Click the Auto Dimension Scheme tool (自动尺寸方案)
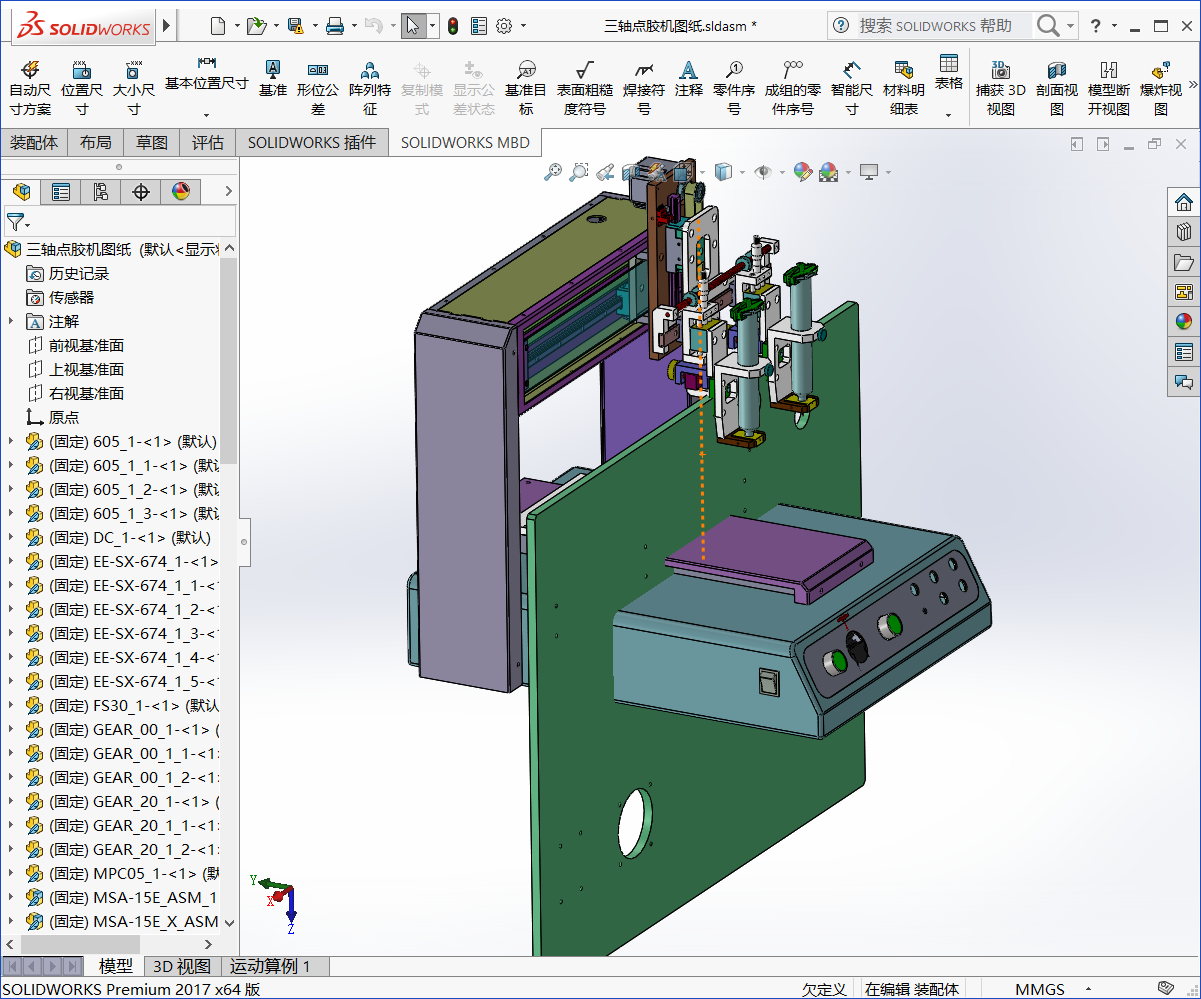Screen dimensions: 1201x999 click(x=30, y=87)
